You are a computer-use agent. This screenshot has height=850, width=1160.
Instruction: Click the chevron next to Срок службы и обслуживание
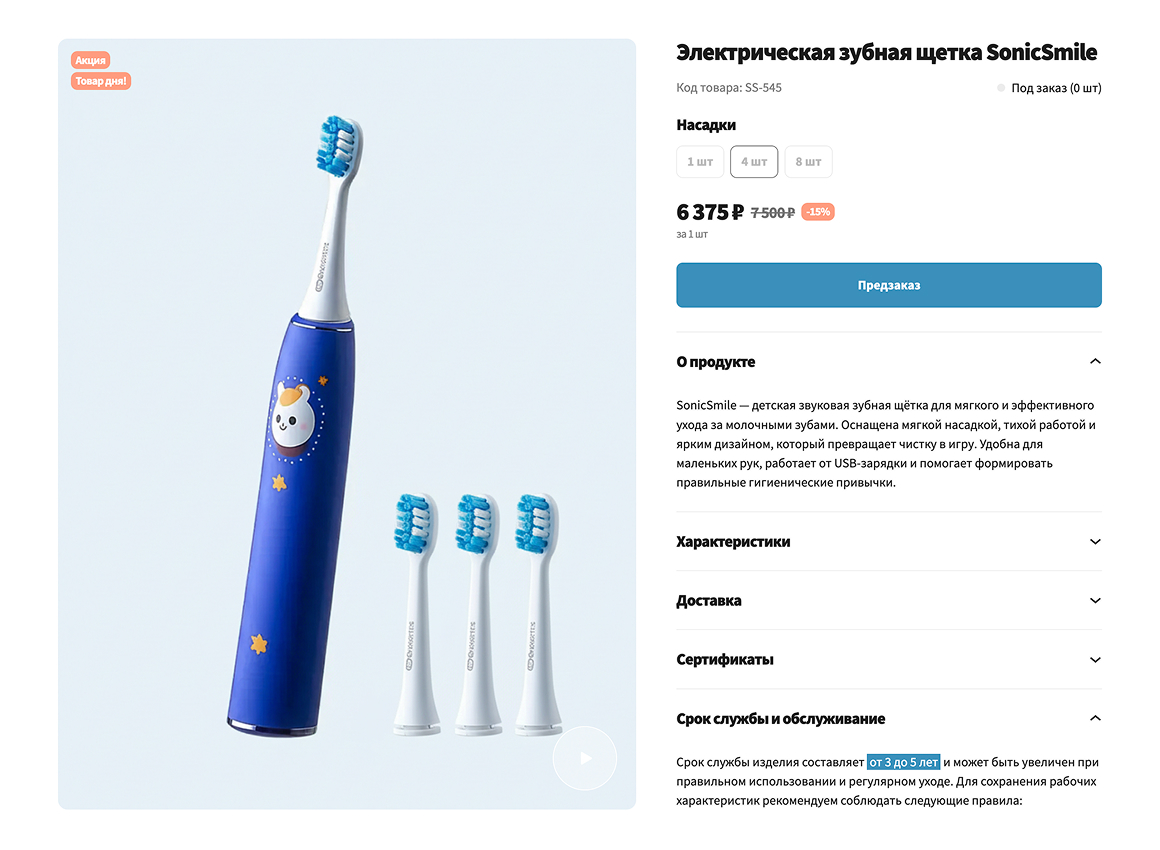click(1095, 717)
